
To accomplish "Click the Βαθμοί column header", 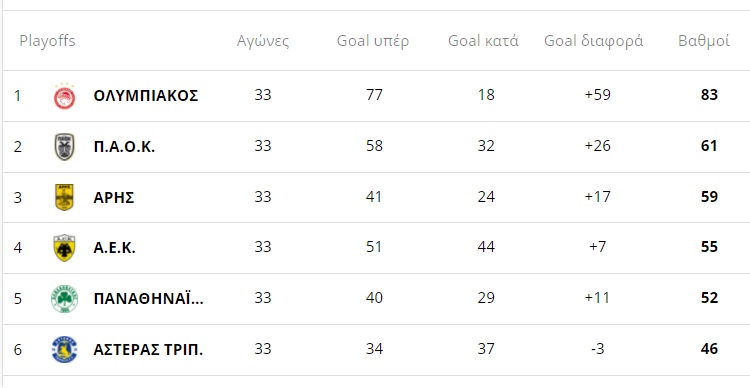I will (x=704, y=41).
